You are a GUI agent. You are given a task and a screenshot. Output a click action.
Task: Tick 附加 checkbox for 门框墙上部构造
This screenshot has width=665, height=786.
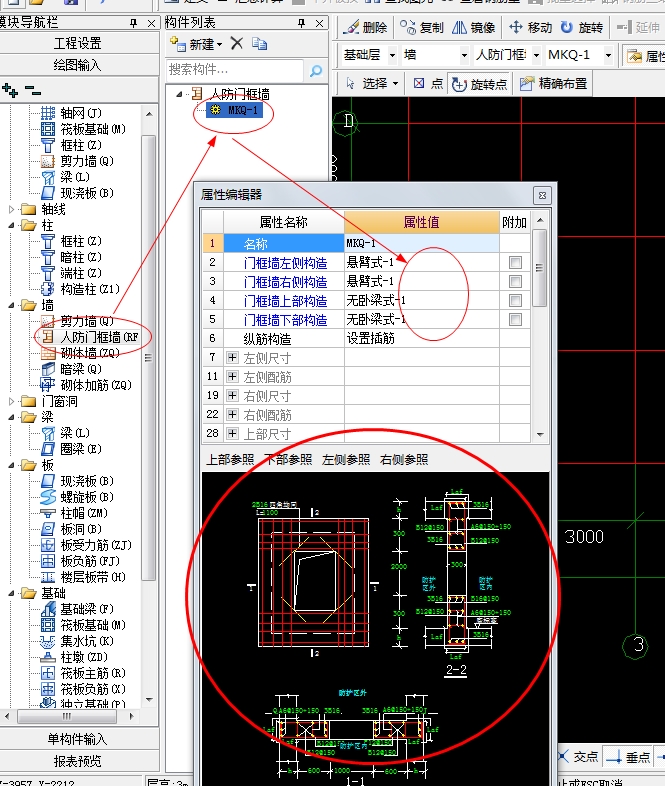(515, 300)
